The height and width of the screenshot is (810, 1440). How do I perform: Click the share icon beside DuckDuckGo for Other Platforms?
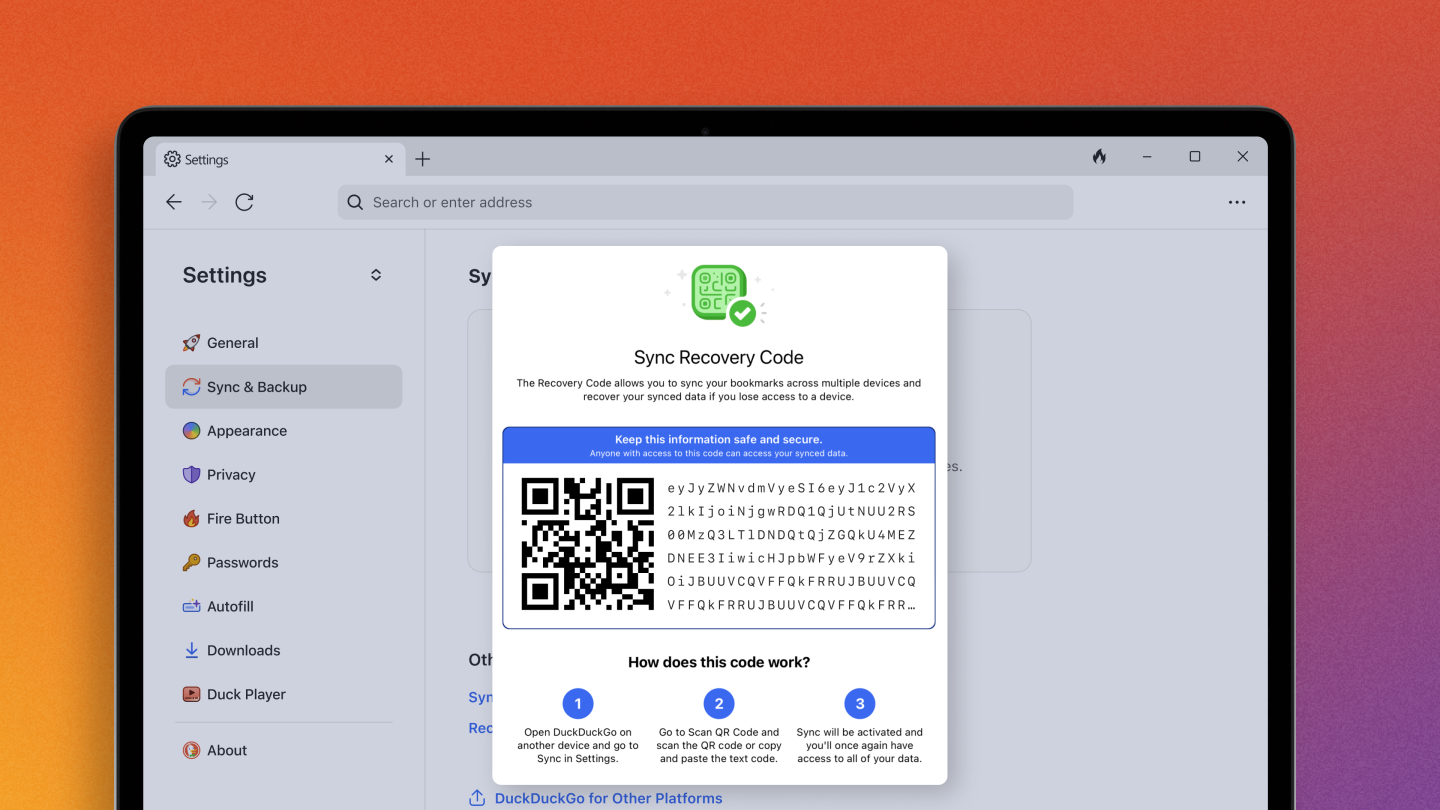pos(477,797)
